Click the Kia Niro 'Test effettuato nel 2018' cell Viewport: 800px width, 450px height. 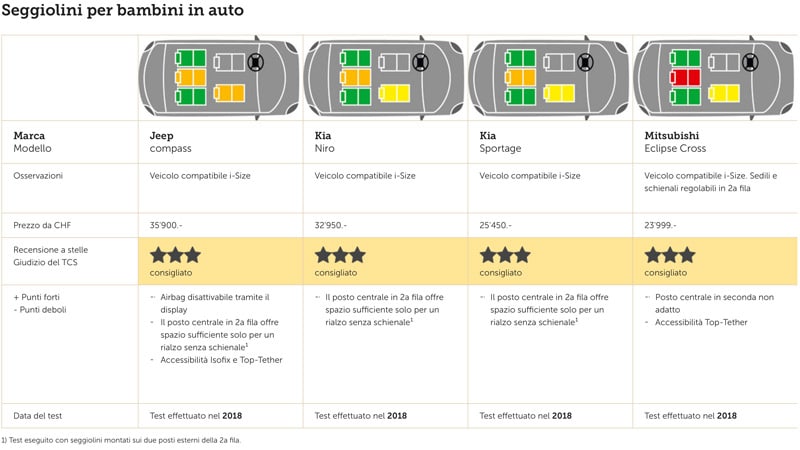(x=361, y=416)
